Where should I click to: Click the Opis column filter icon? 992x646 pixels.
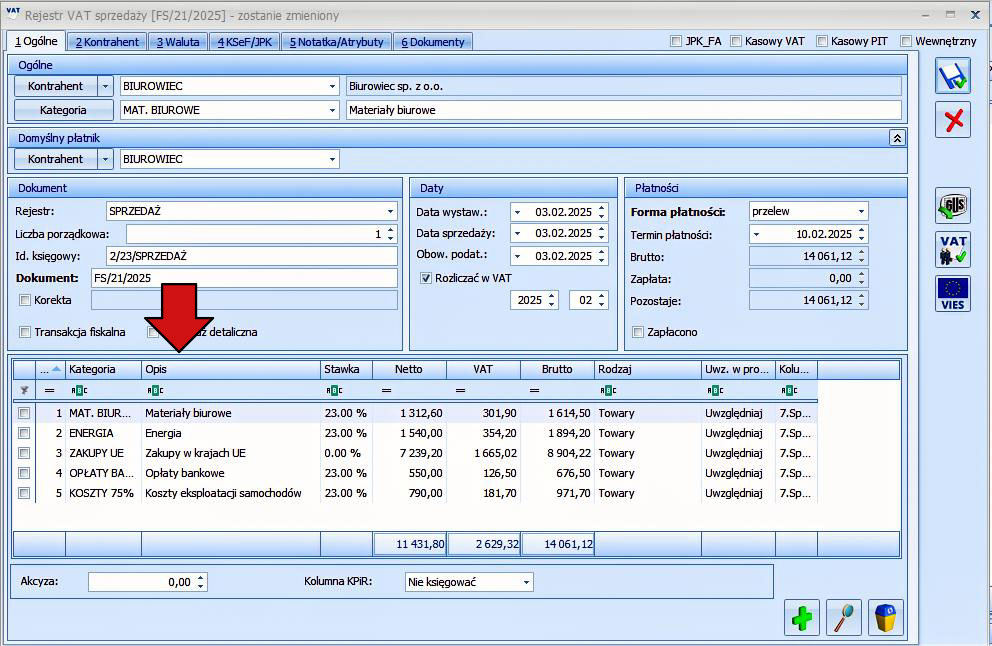(155, 390)
